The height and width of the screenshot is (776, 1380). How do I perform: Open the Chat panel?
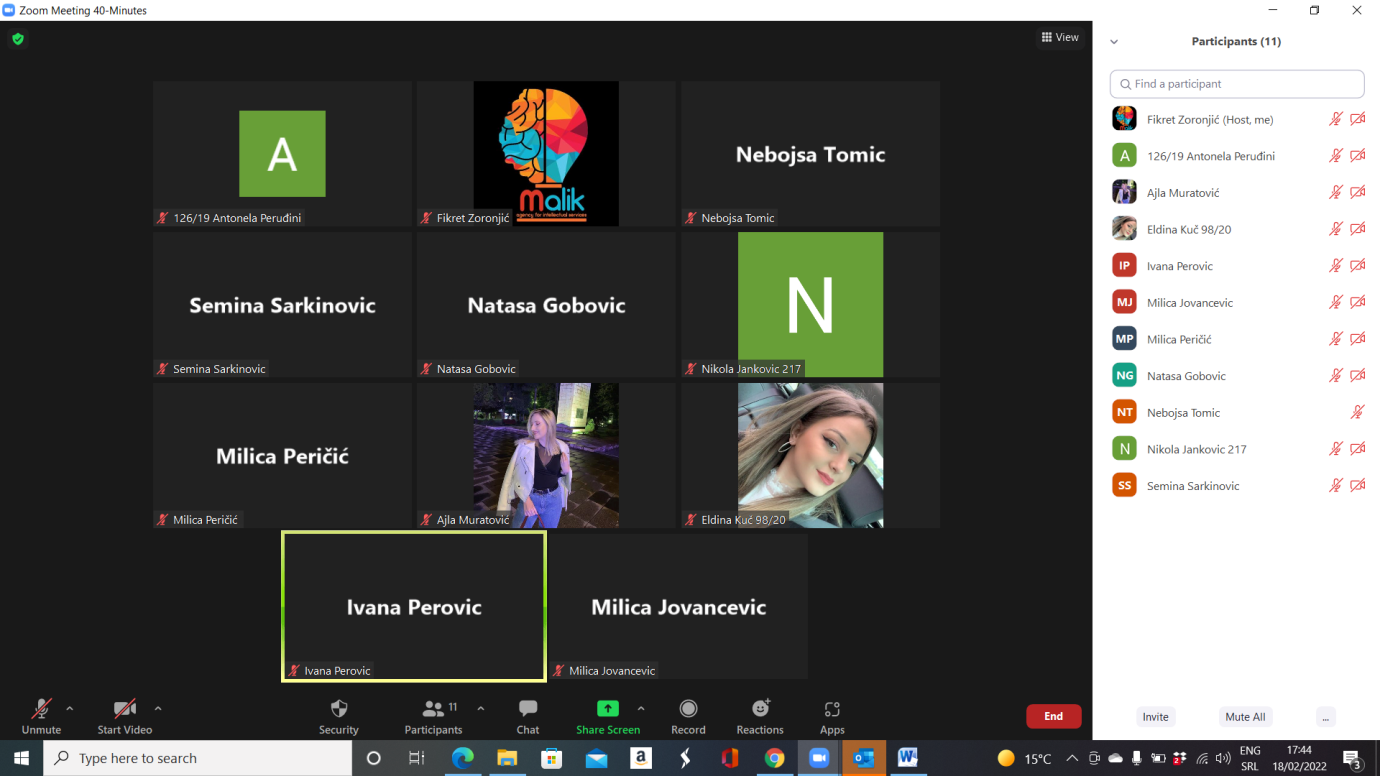527,716
